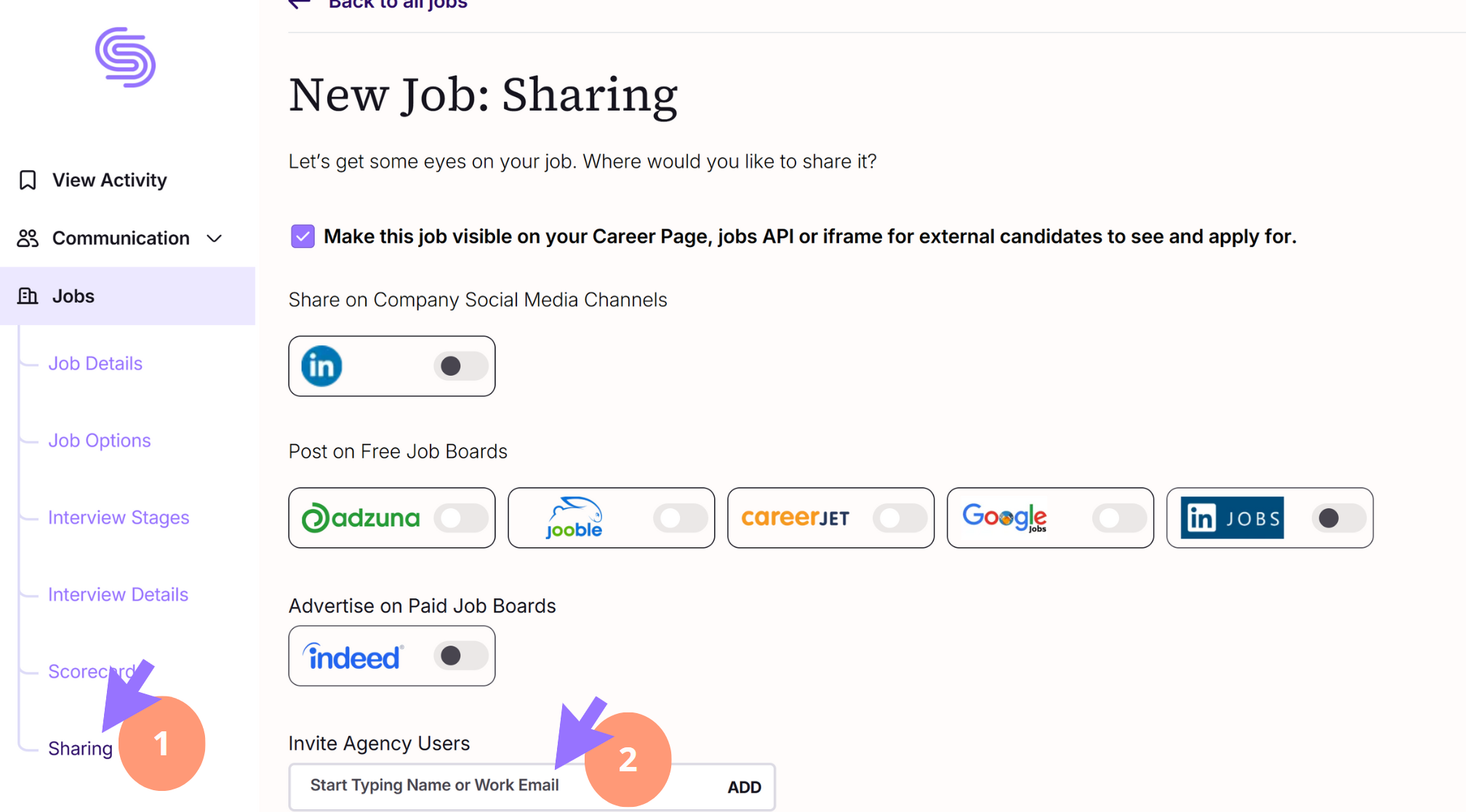This screenshot has width=1466, height=812.
Task: Turn on the Indeed paid board toggle
Action: click(461, 656)
